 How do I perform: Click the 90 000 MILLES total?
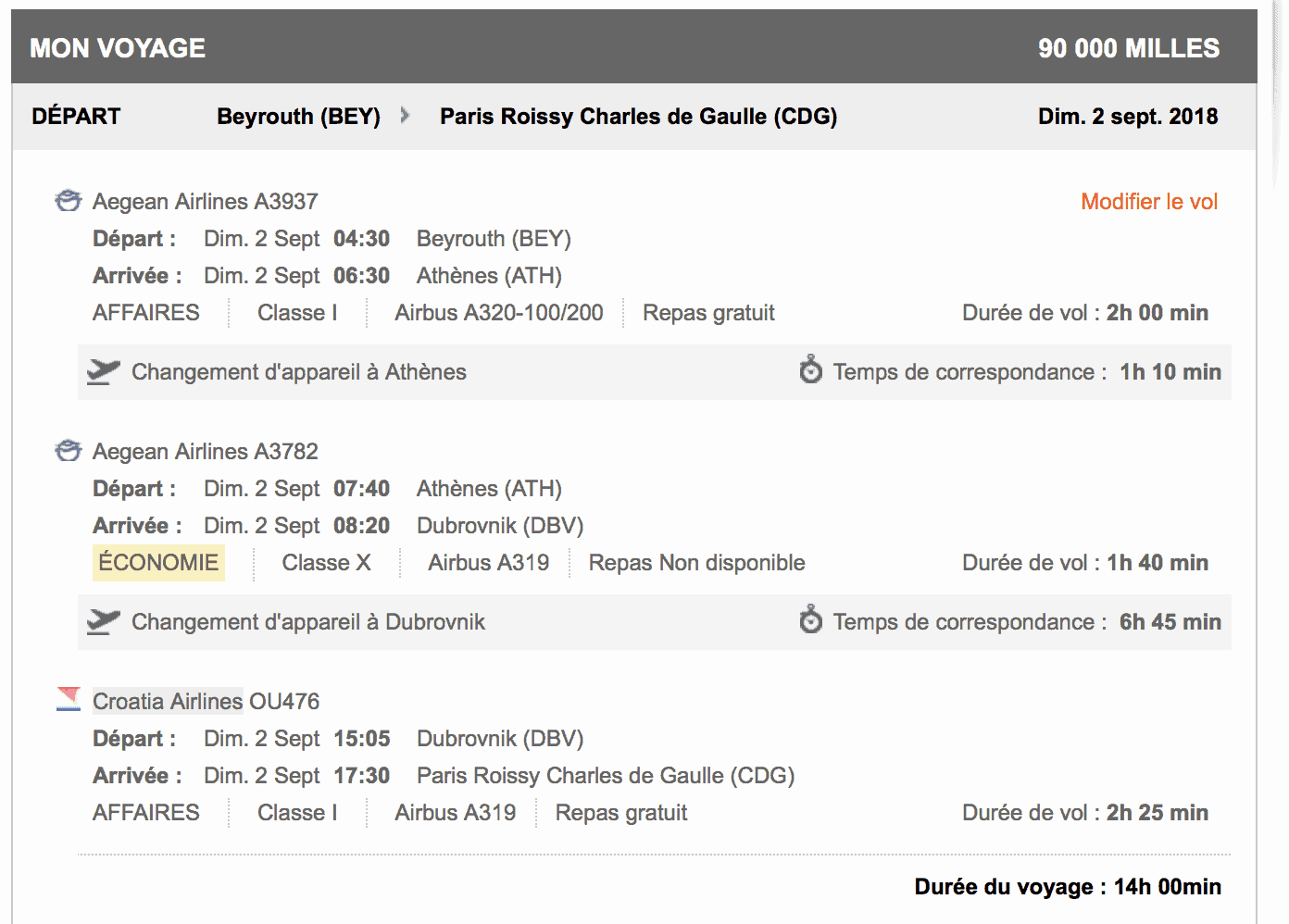coord(1127,47)
